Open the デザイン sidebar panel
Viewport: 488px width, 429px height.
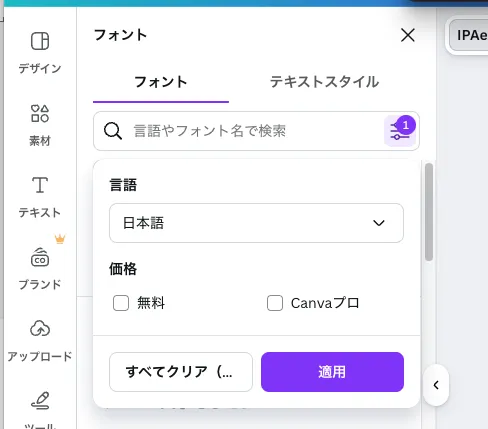40,53
